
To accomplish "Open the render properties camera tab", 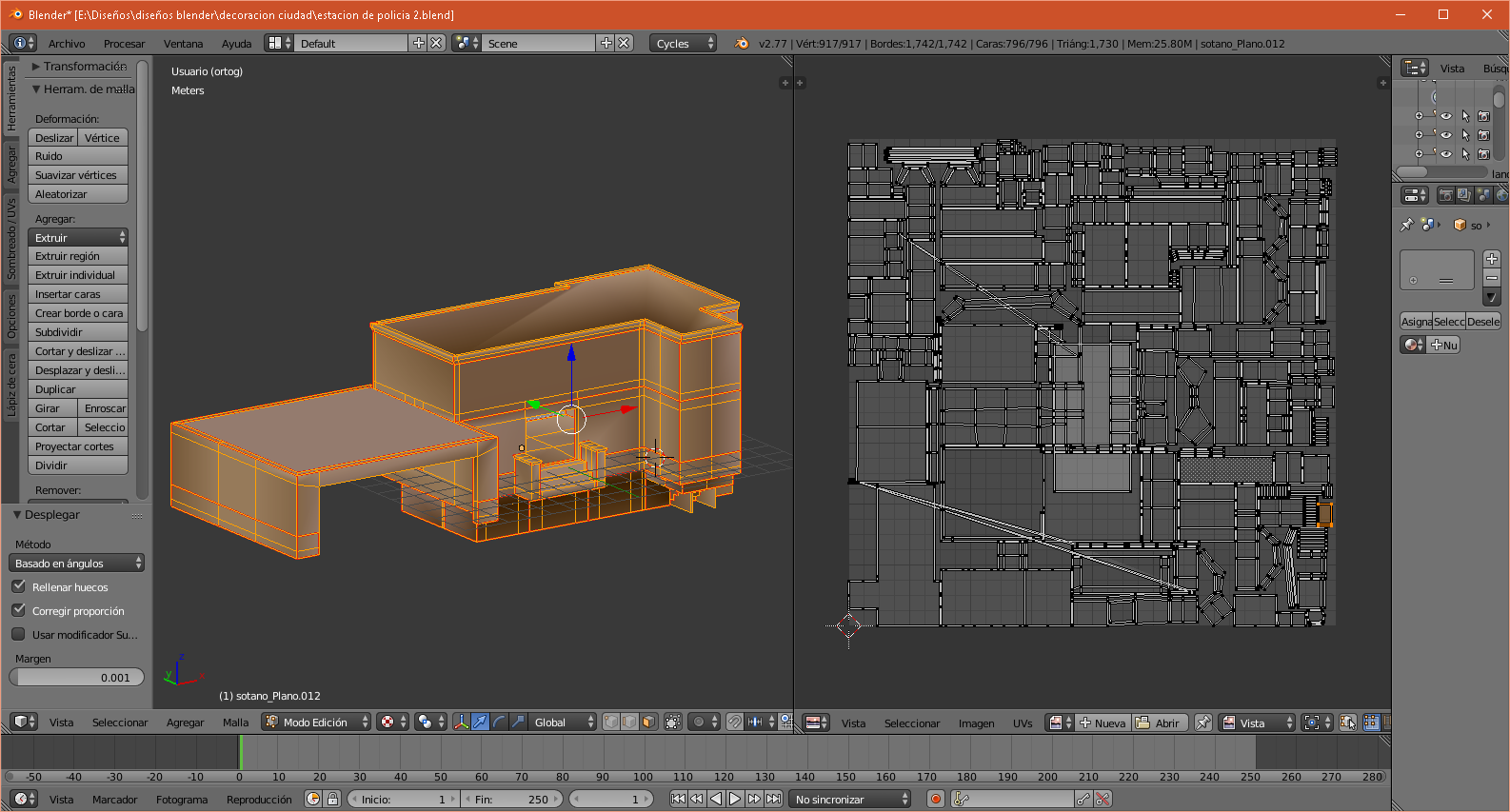I will (x=1445, y=195).
